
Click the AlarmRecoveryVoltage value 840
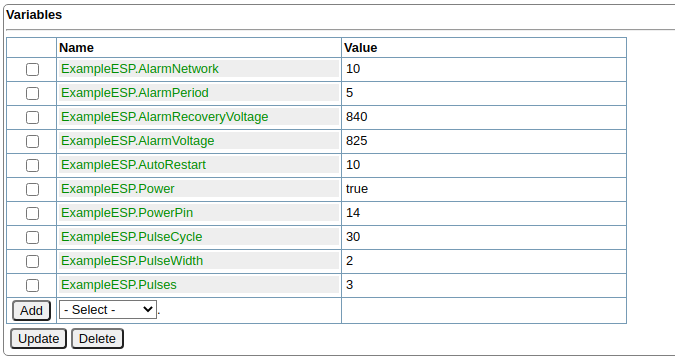[x=484, y=117]
